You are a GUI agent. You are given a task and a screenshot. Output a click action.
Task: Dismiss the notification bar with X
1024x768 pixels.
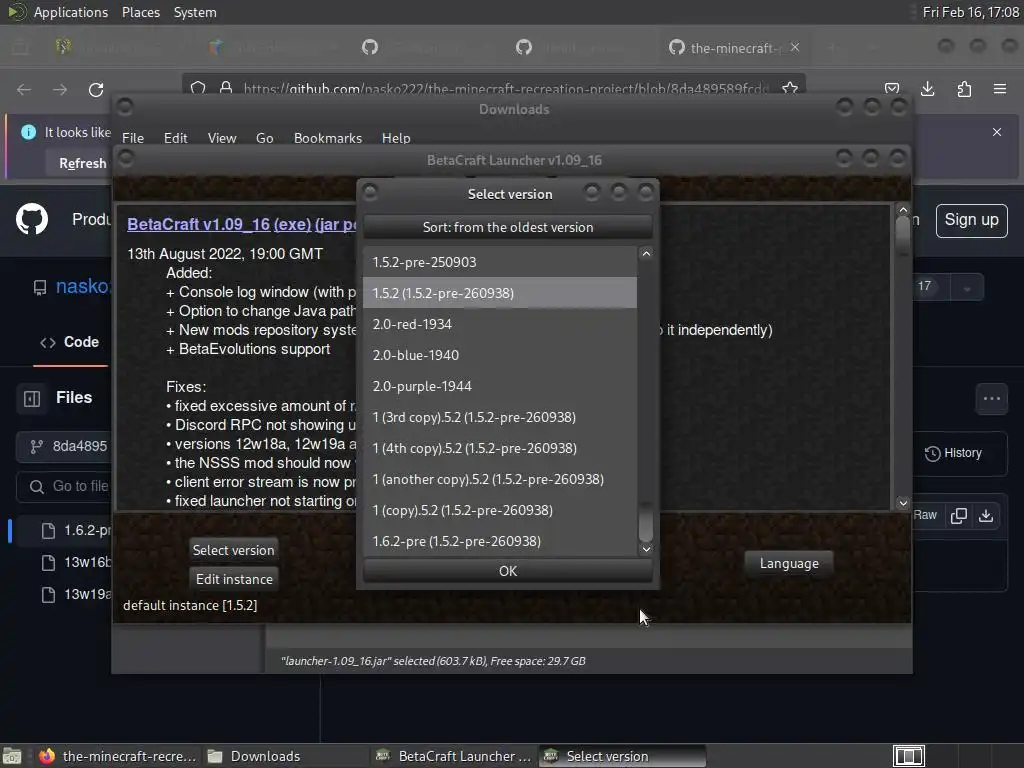pyautogui.click(x=997, y=132)
